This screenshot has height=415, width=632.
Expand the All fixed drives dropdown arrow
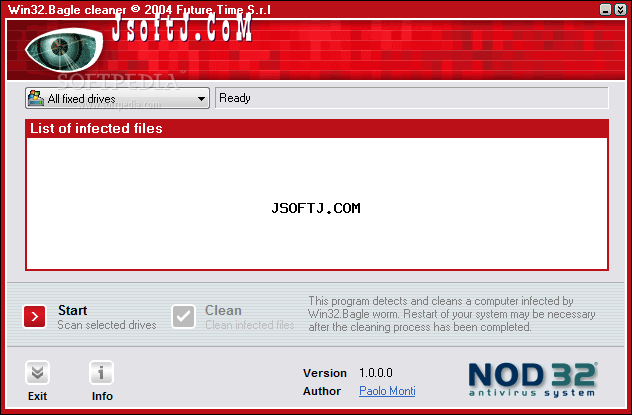201,98
